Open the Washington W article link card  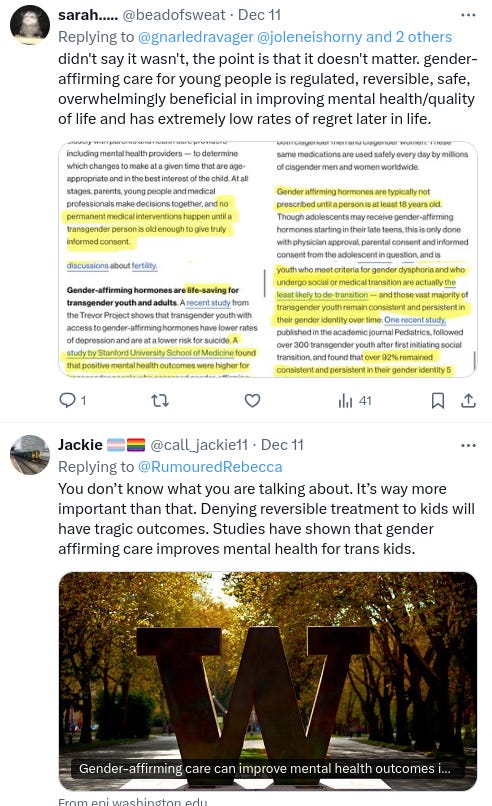coord(268,681)
